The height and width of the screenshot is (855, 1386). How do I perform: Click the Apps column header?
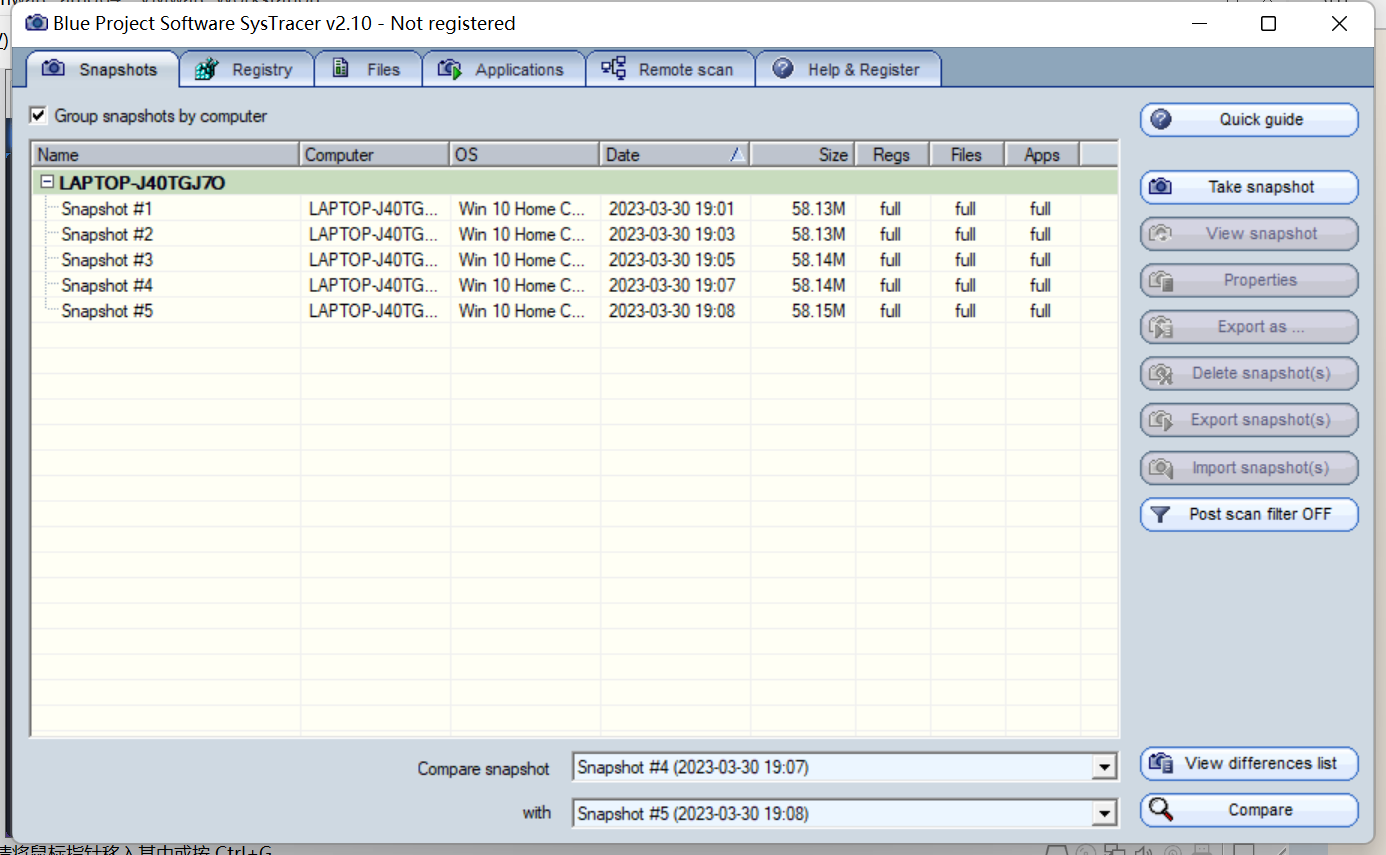point(1043,155)
